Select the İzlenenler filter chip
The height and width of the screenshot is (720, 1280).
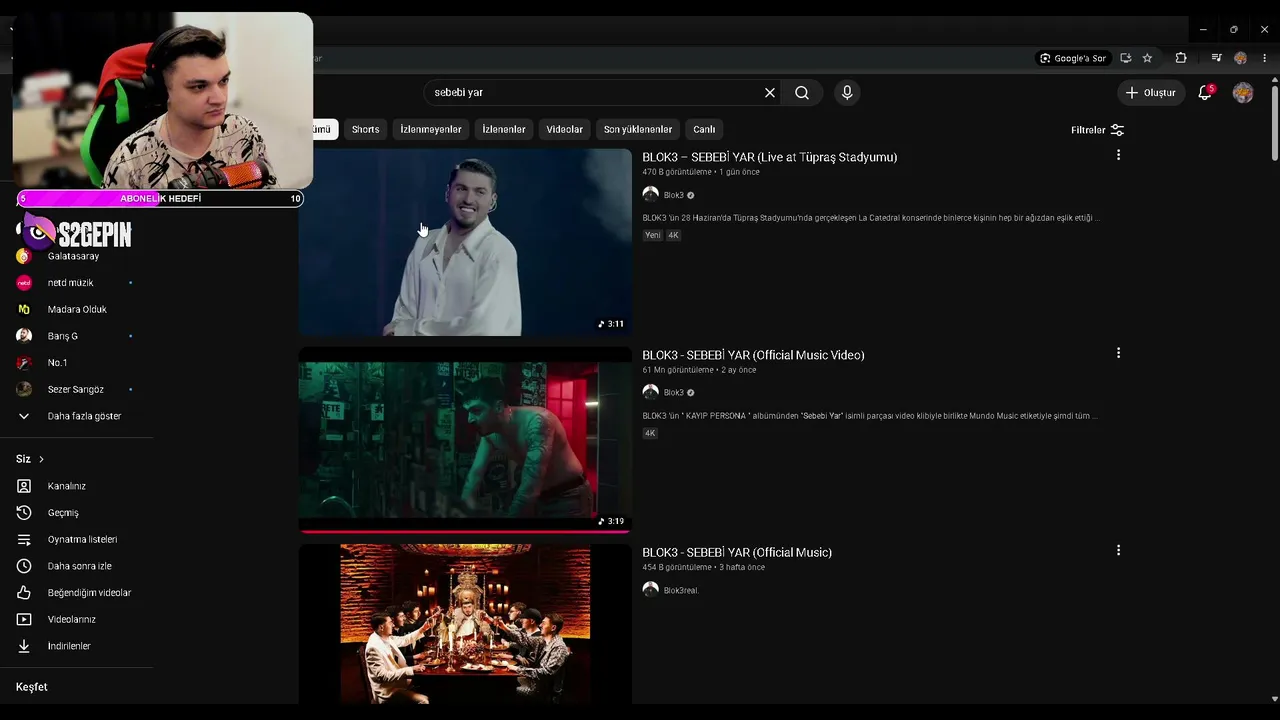click(x=504, y=129)
